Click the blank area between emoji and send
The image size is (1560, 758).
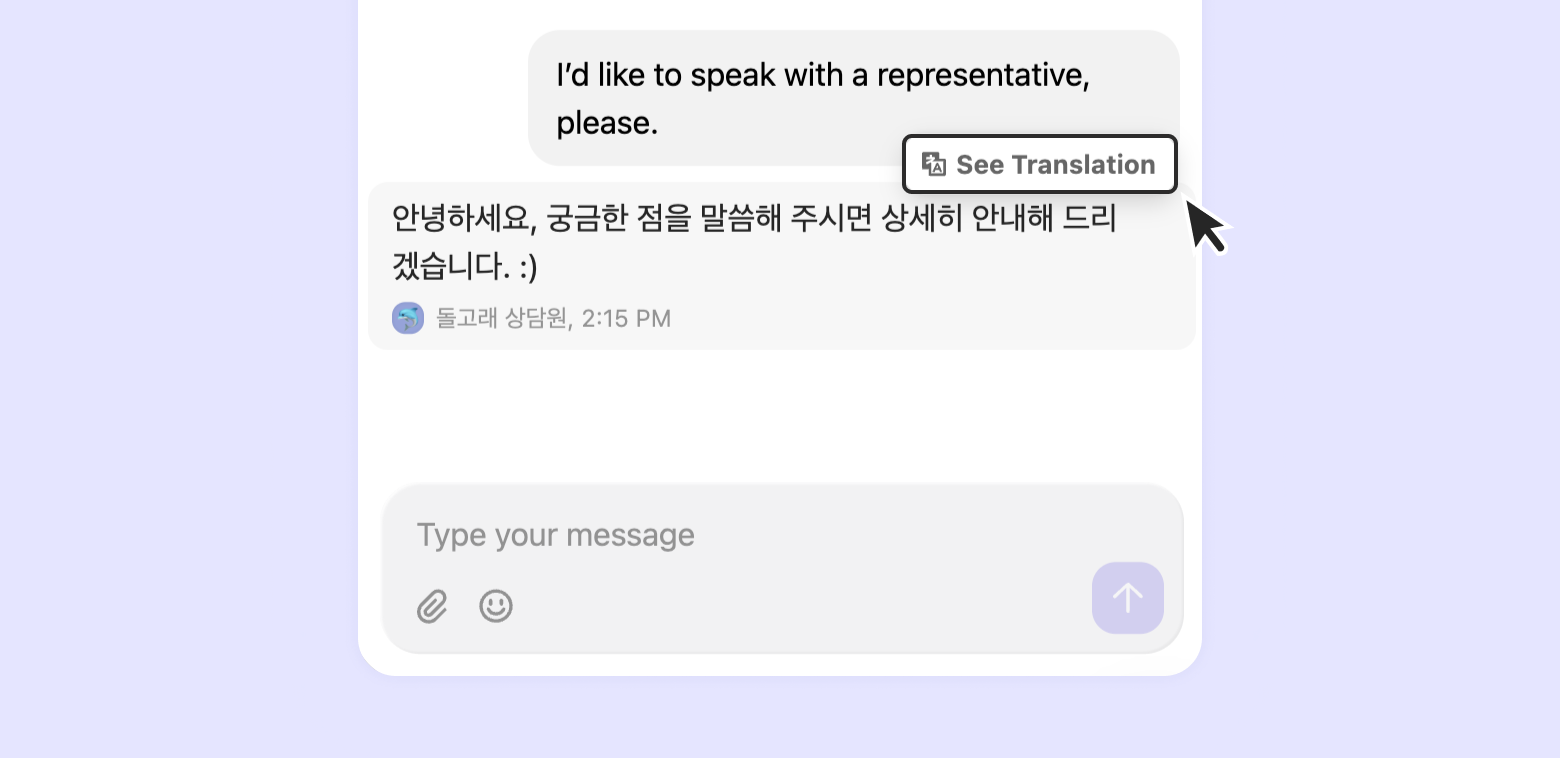[800, 606]
